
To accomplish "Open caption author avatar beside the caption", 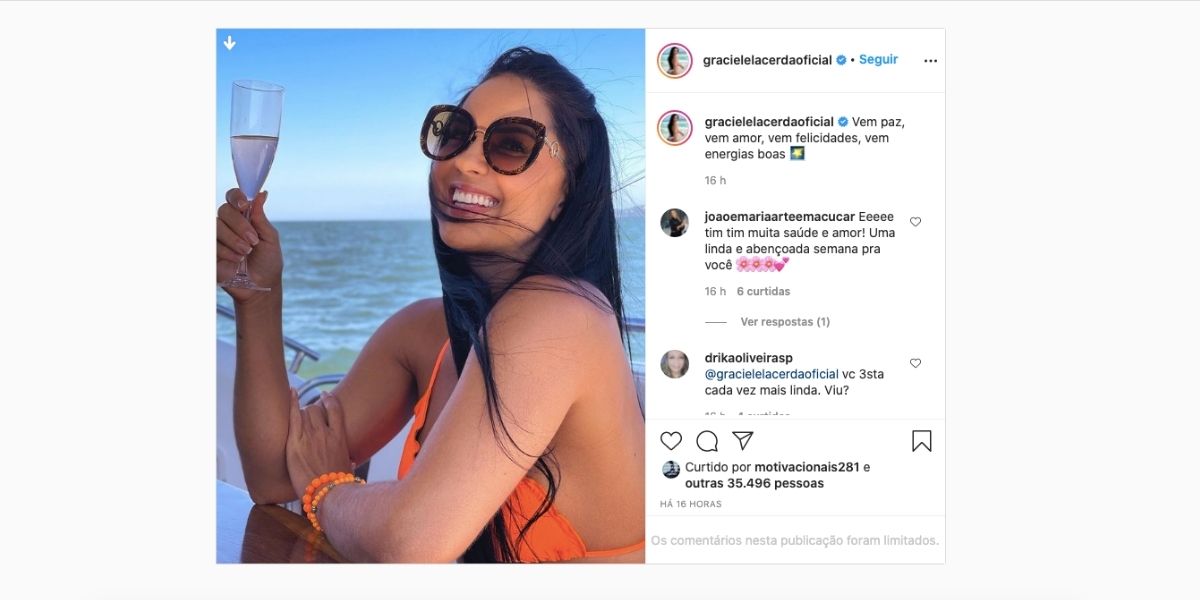I will tap(675, 128).
